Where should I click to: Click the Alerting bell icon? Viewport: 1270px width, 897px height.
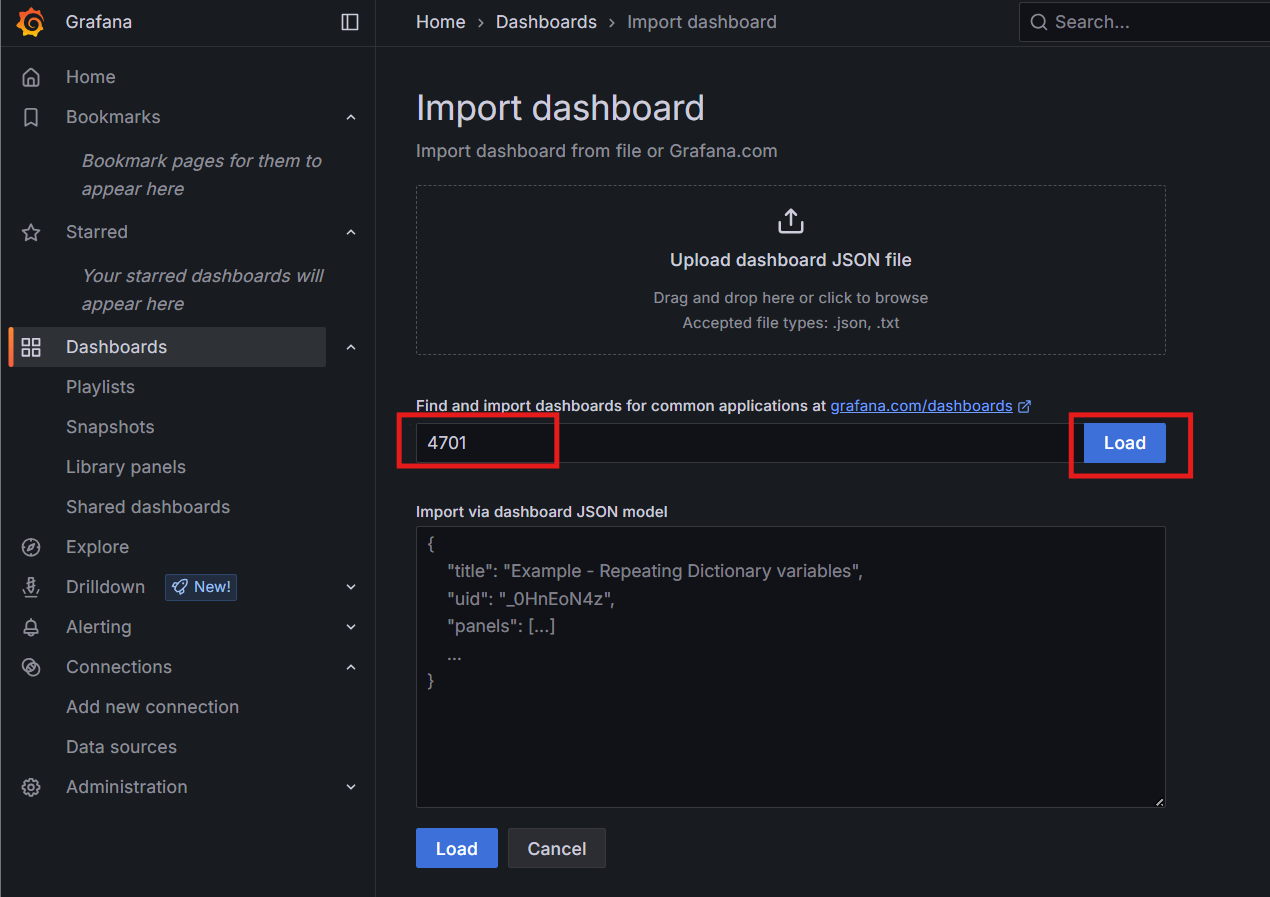(x=31, y=627)
